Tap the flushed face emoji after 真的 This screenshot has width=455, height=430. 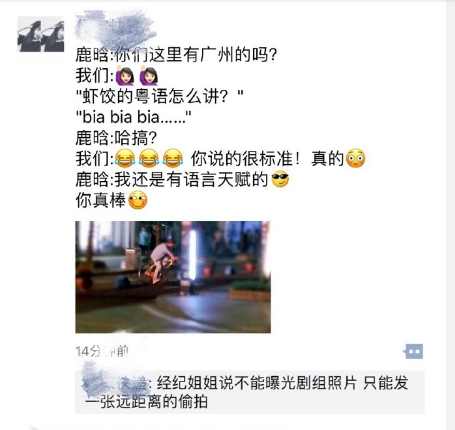(356, 158)
